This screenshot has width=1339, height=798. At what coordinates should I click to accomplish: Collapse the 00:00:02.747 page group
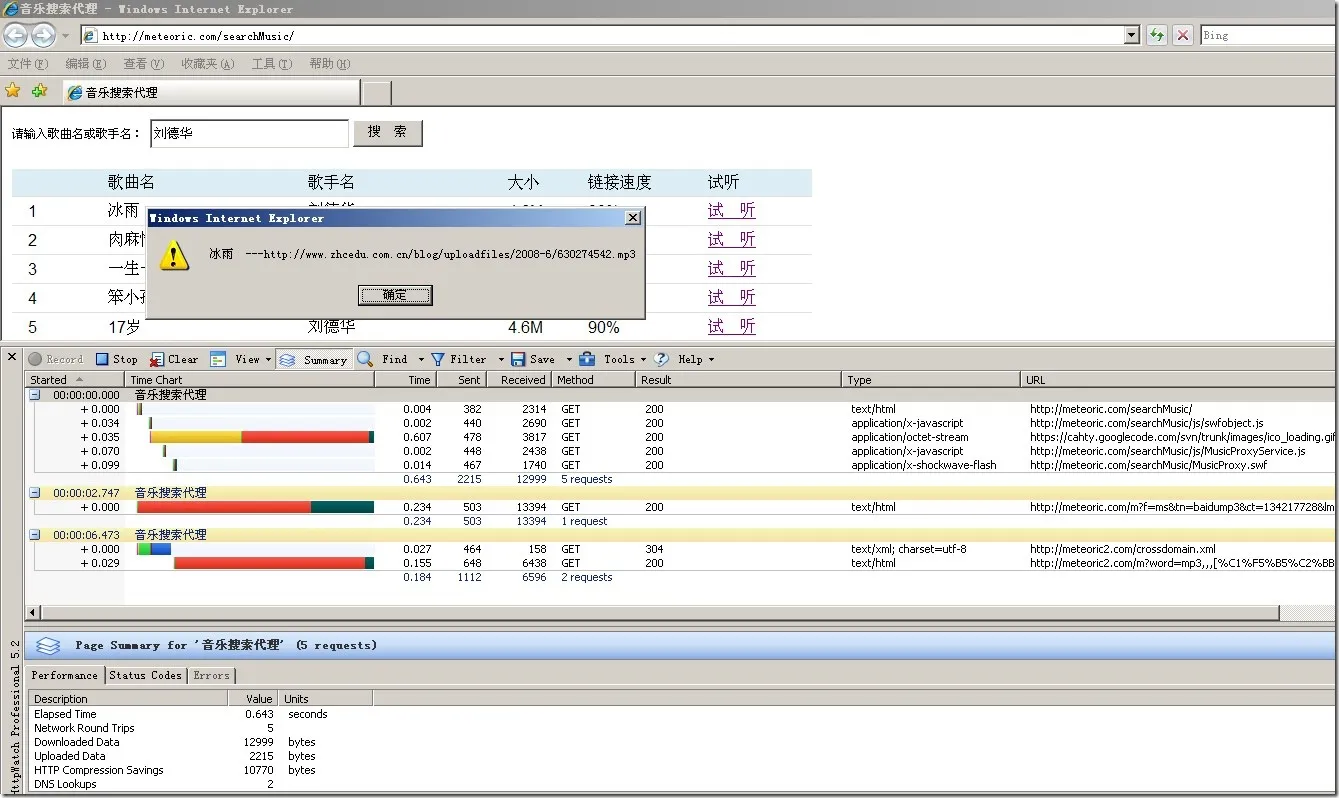click(x=34, y=493)
